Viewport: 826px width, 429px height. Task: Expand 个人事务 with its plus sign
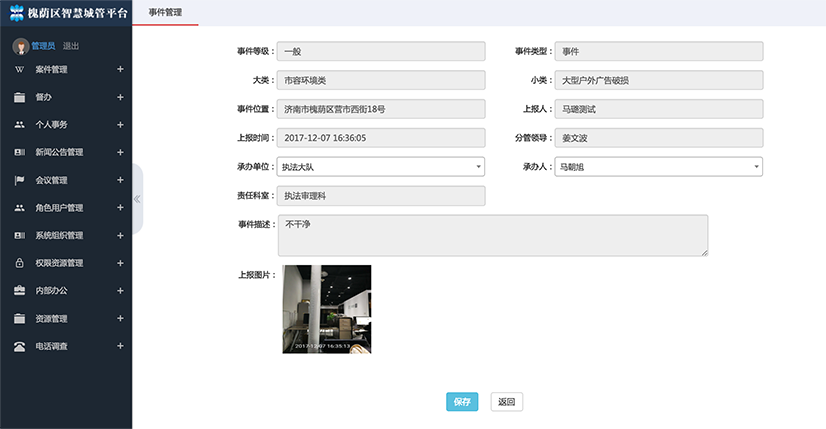[120, 125]
